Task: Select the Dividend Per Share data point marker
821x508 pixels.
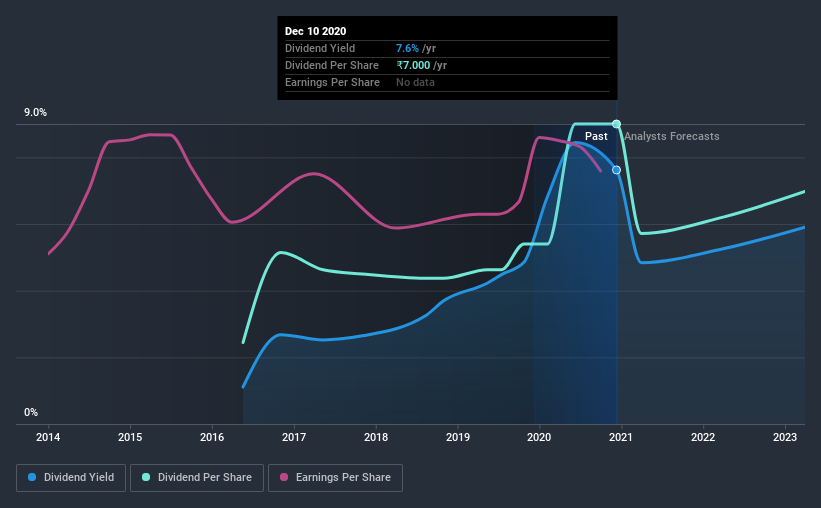Action: click(x=616, y=124)
